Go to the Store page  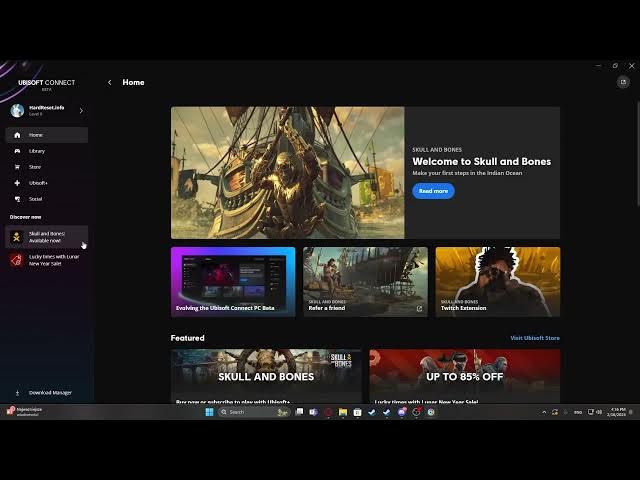coord(35,167)
